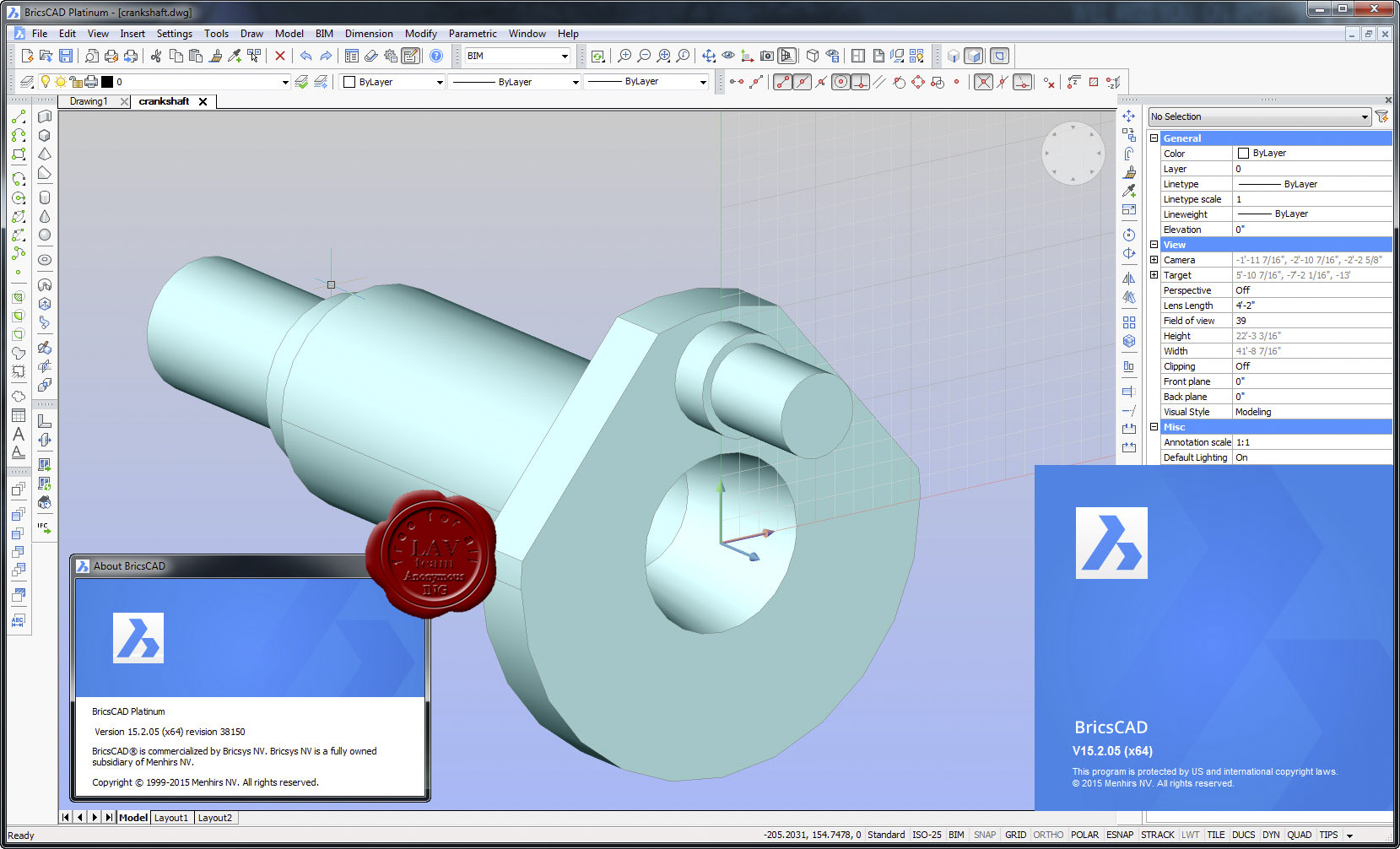1400x849 pixels.
Task: Click the LookFrom view compass widget
Action: 1073,154
